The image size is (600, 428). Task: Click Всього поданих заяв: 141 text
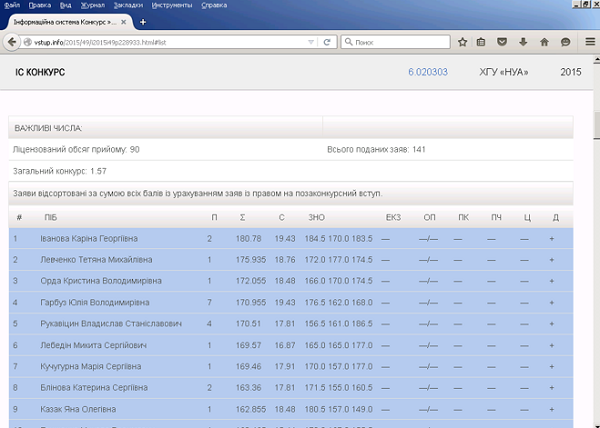tap(376, 150)
